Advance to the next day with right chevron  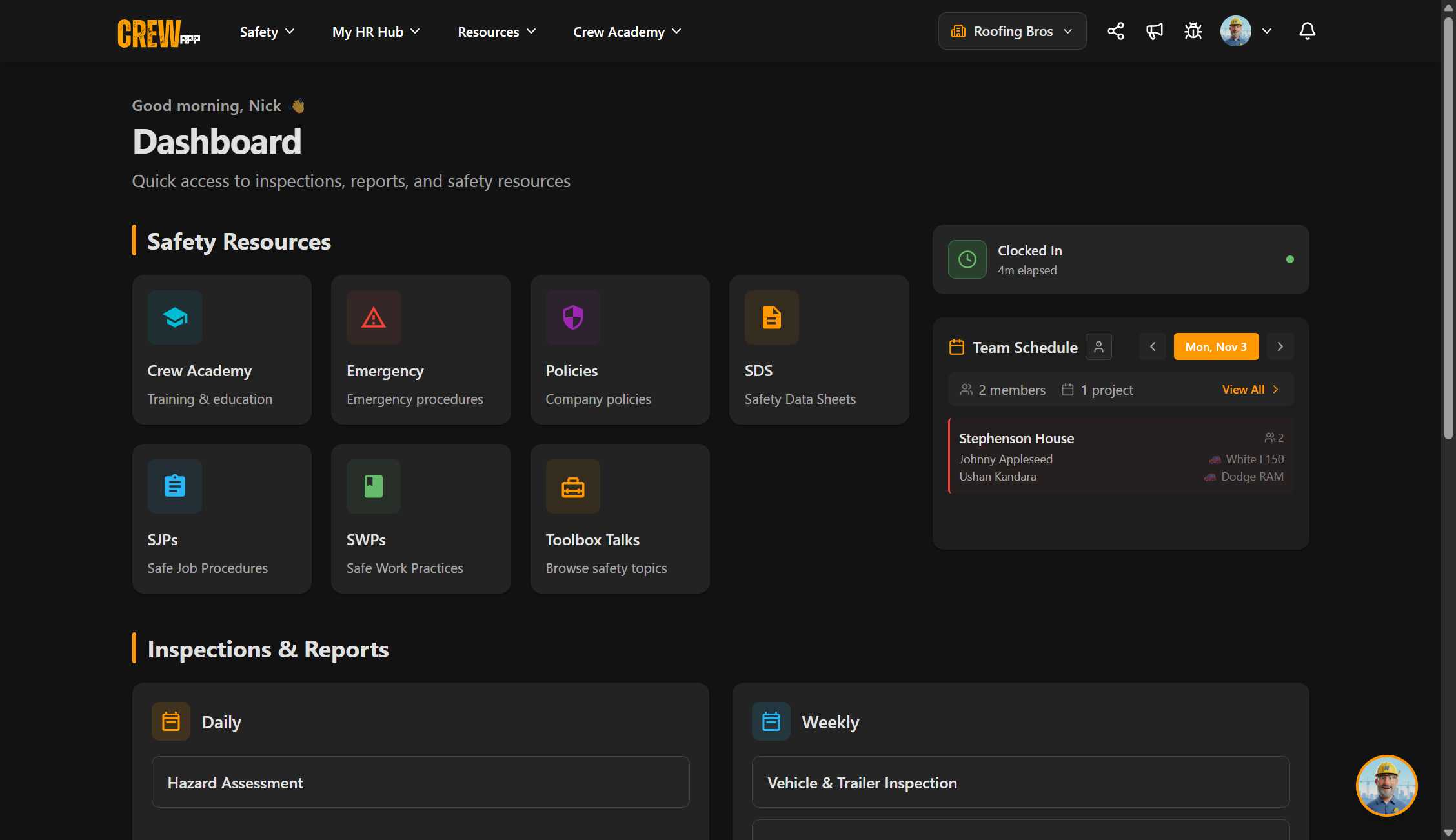tap(1280, 346)
